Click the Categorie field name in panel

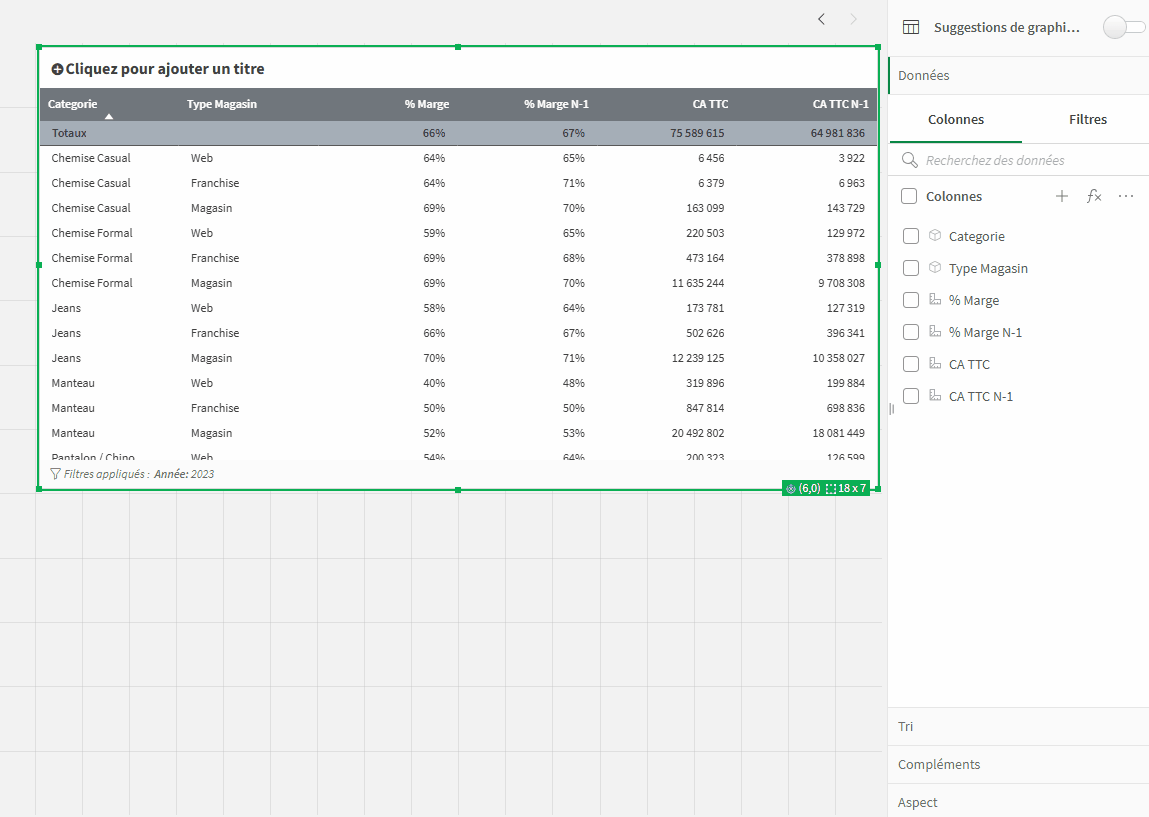click(x=976, y=236)
